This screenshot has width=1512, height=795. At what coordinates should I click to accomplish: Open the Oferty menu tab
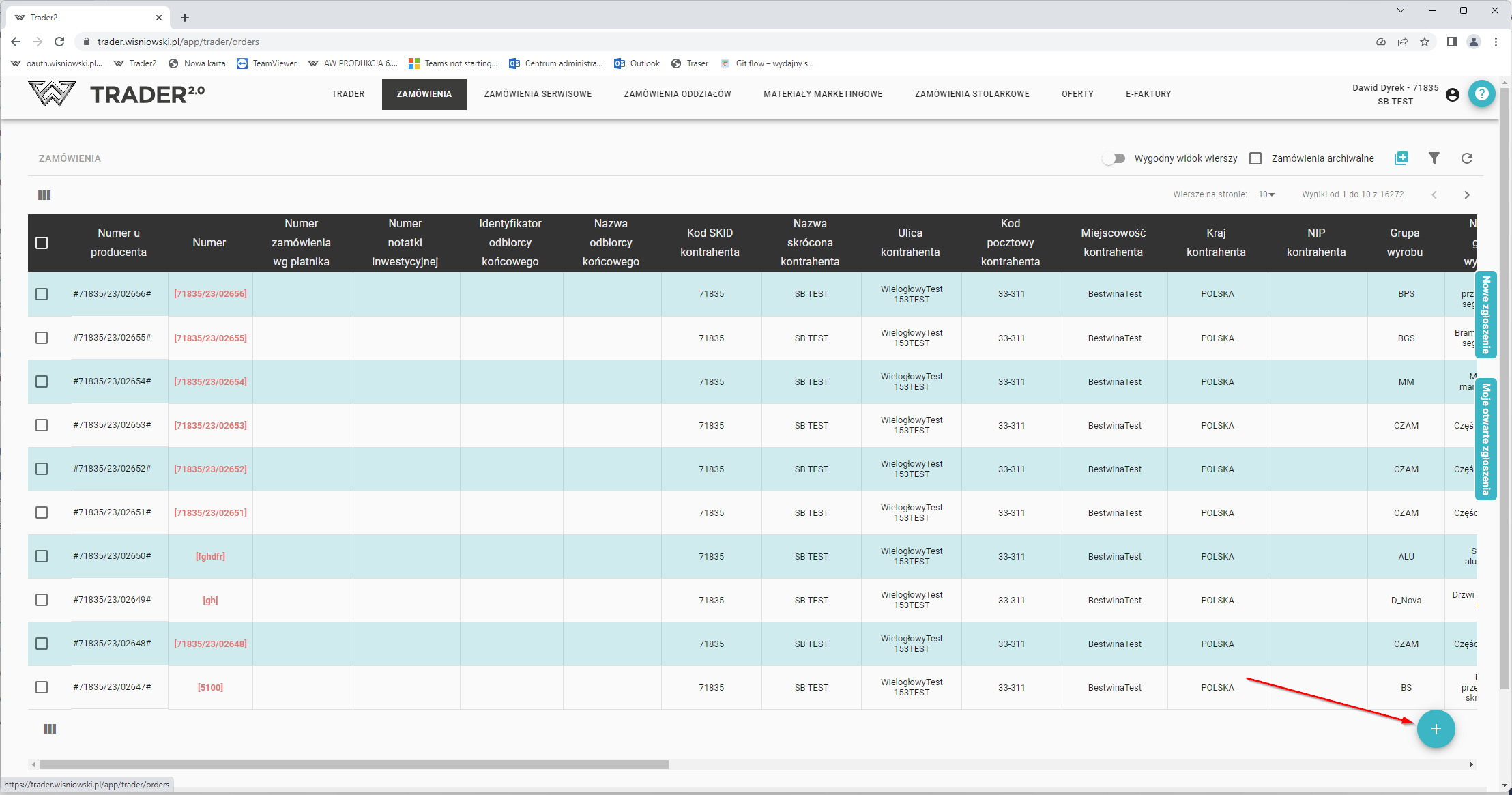tap(1077, 94)
